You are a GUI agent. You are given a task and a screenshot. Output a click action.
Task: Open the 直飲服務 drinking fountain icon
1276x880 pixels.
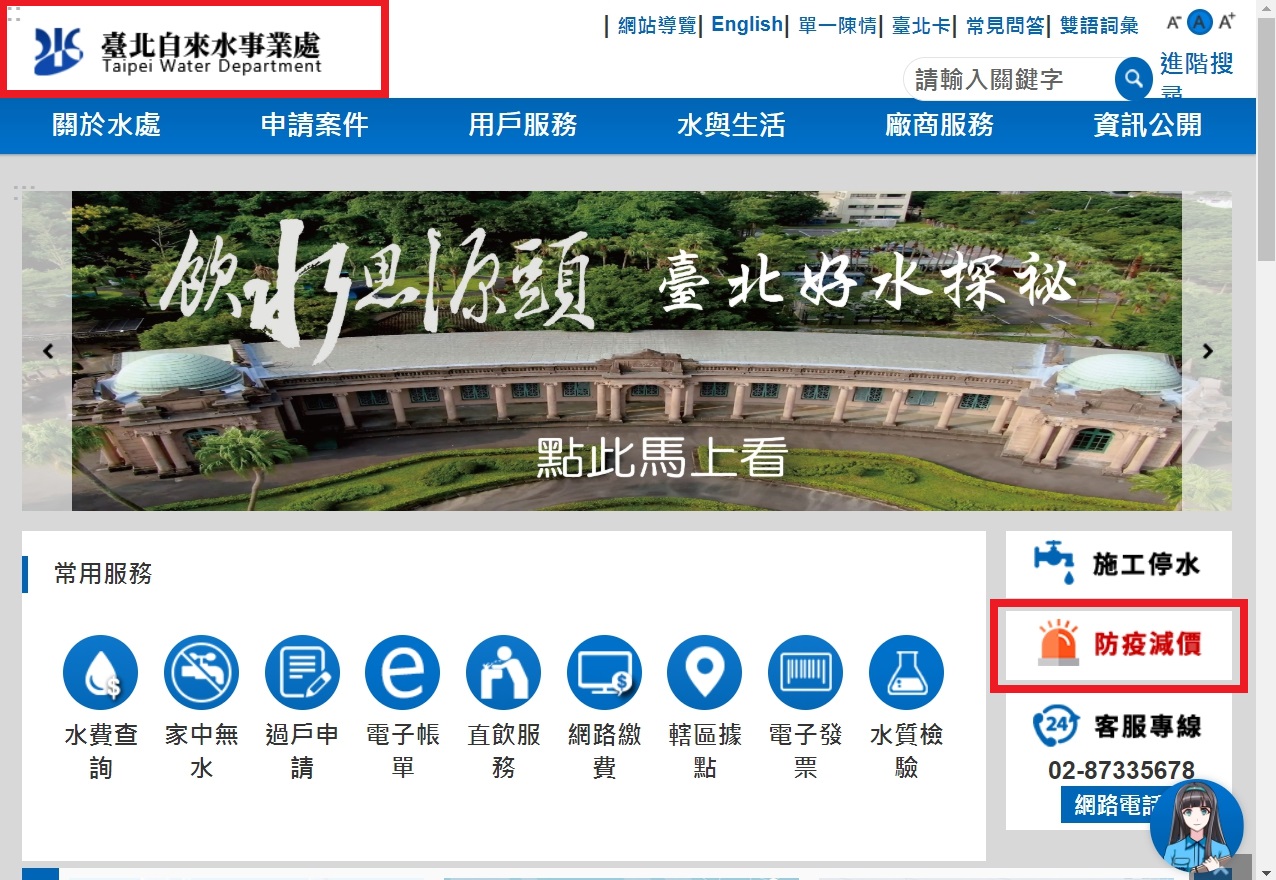503,673
